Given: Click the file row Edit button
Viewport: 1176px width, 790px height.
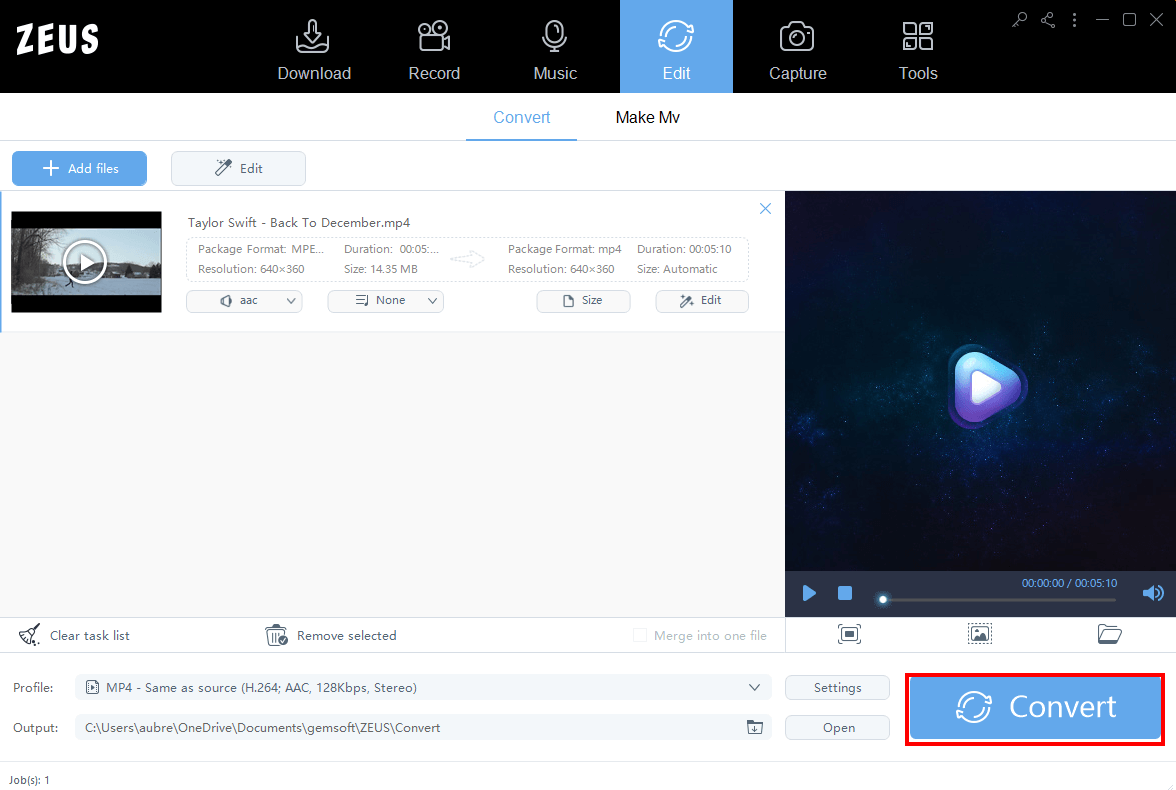Looking at the screenshot, I should tap(702, 301).
